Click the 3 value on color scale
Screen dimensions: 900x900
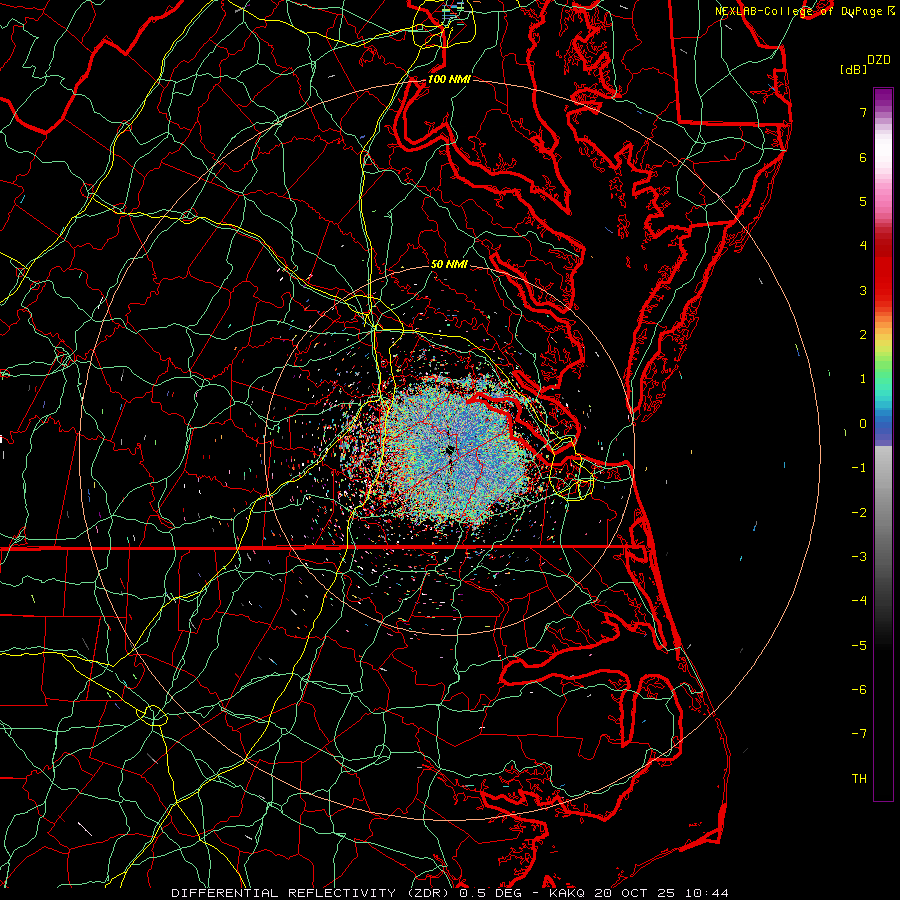tap(863, 290)
